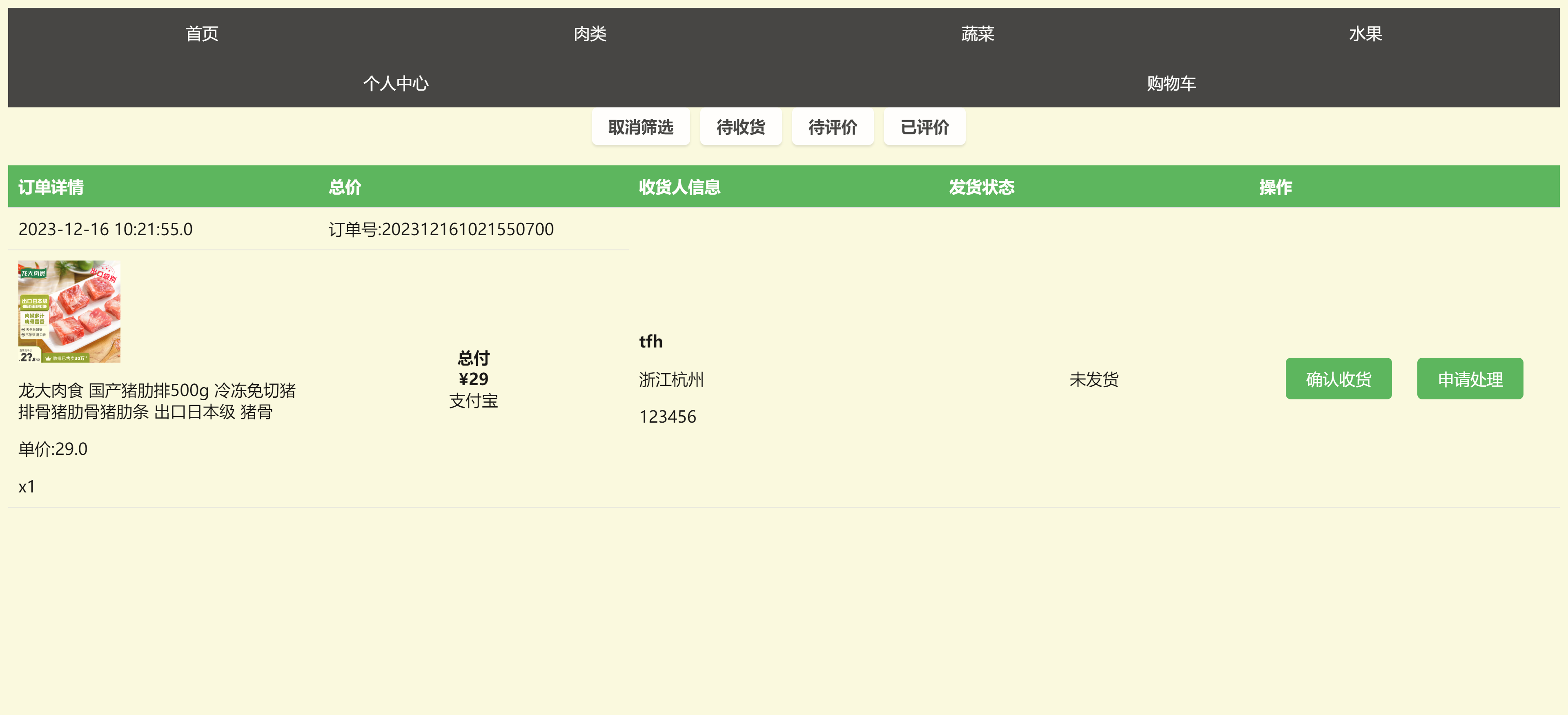
Task: Click the 支付宝 payment method label
Action: [x=474, y=401]
